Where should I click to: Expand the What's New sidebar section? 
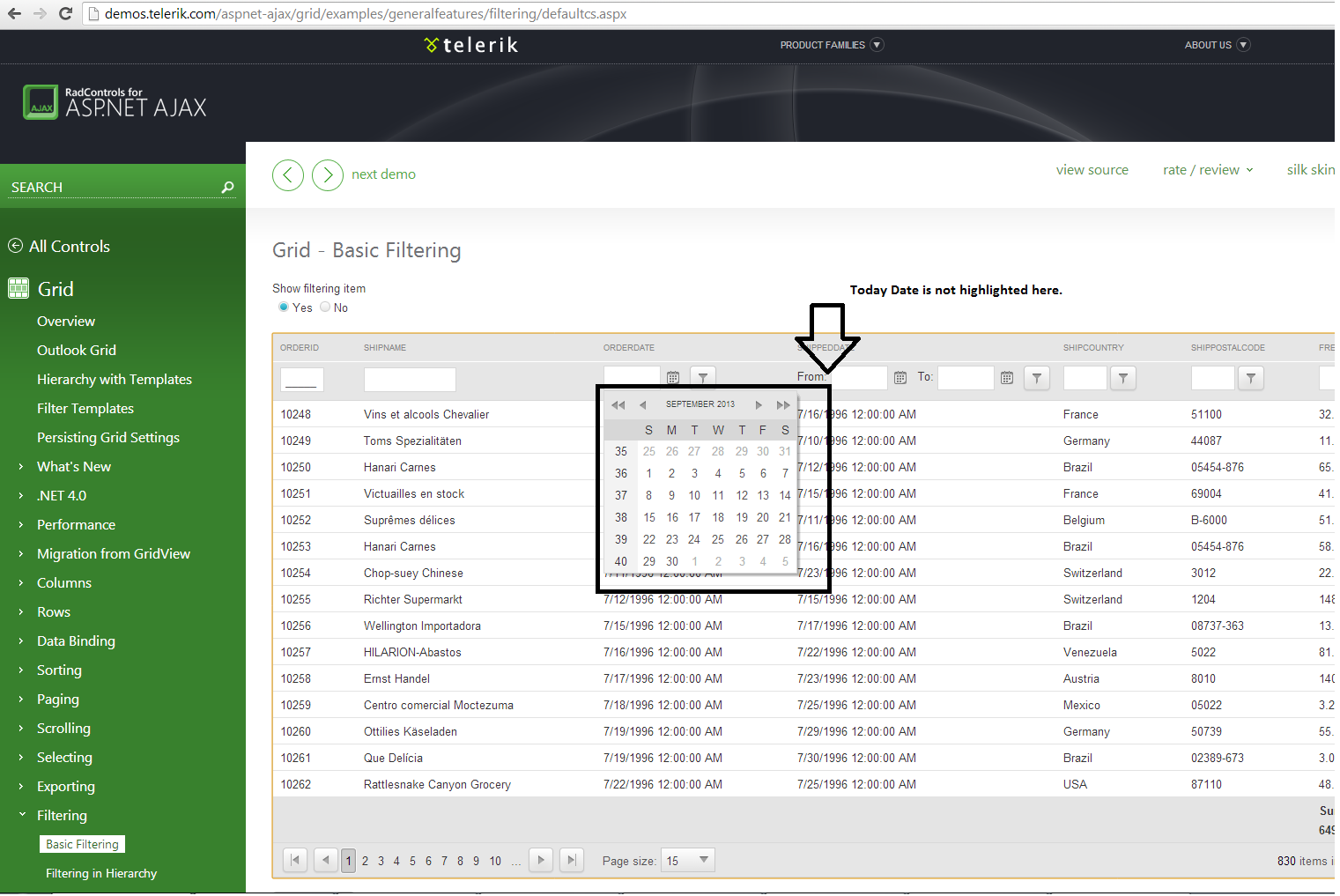pyautogui.click(x=21, y=467)
